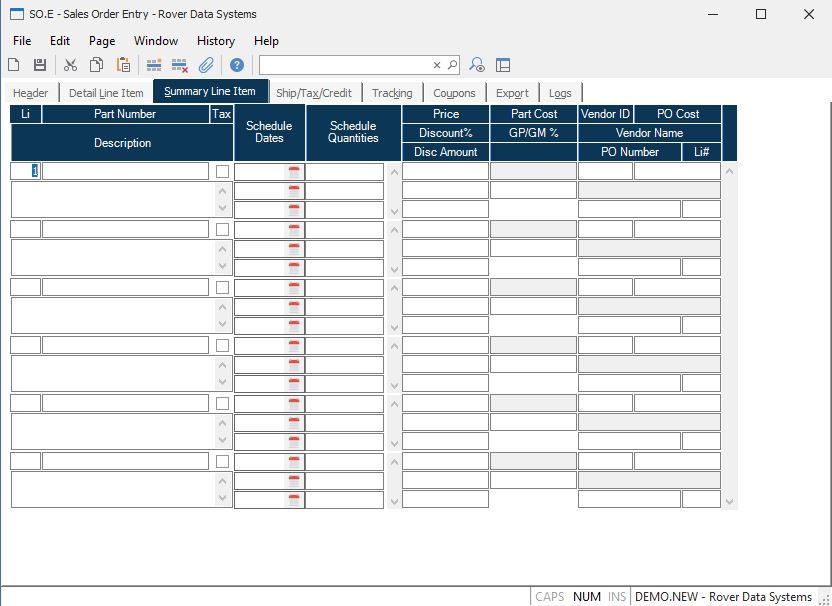Toggle the Tax checkbox on the first line
Viewport: 832px width, 606px height.
tap(222, 172)
